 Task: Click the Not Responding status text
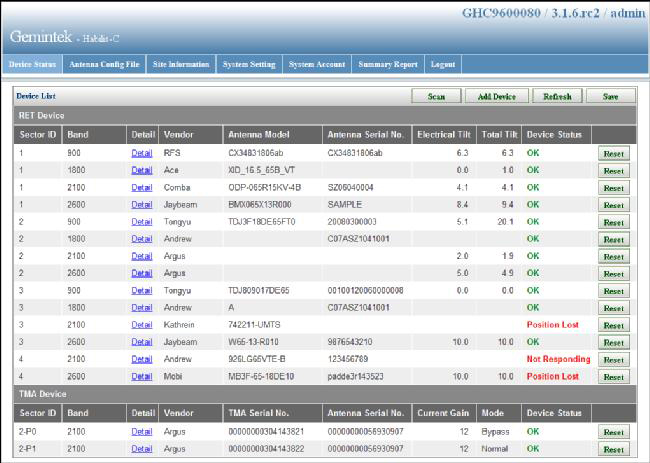pos(558,359)
